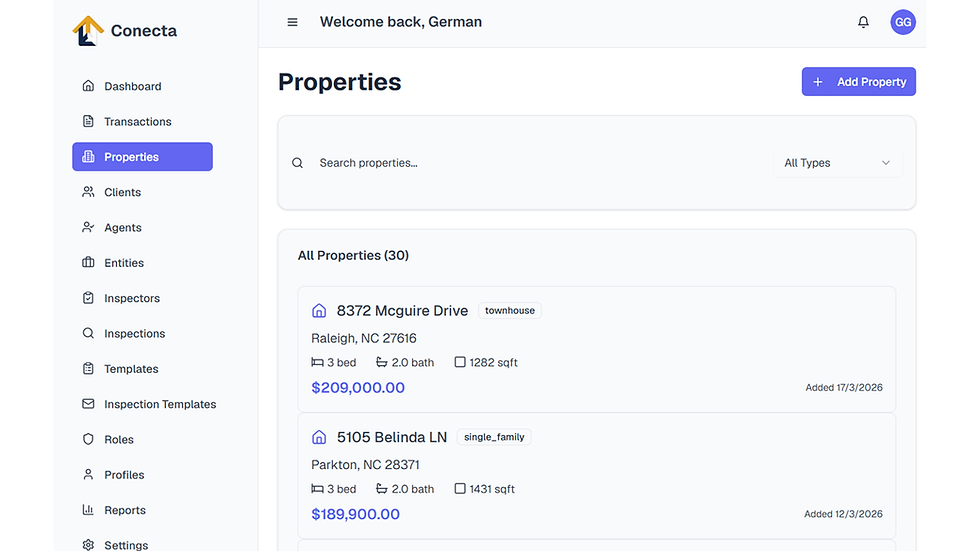Click the Settings gear icon

pos(88,545)
